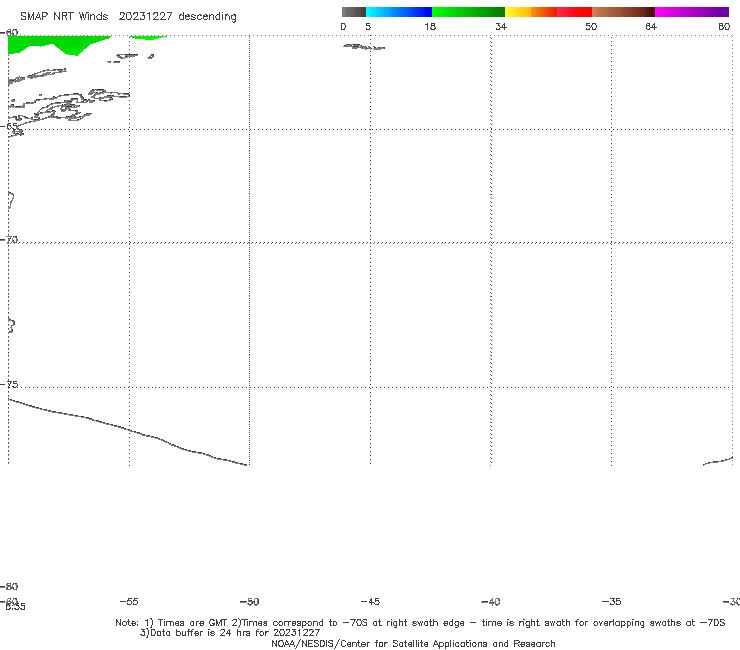Screen dimensions: 740x650
Task: Click the blue 5-18 segment of the color bar
Action: click(399, 12)
